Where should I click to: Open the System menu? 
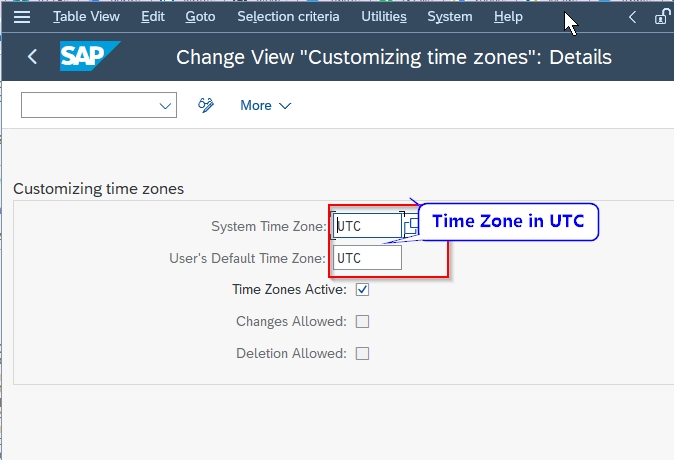coord(450,17)
